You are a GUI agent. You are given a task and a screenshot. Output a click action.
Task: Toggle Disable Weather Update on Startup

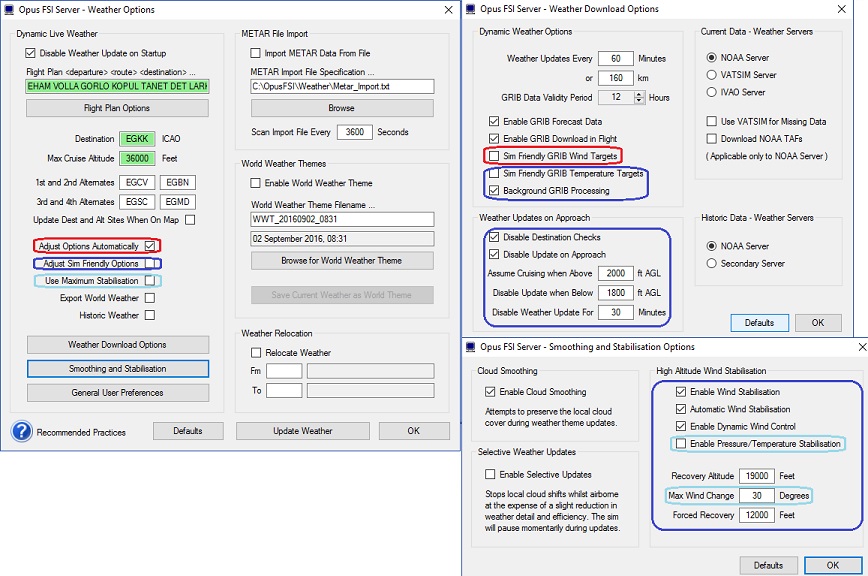(30, 53)
